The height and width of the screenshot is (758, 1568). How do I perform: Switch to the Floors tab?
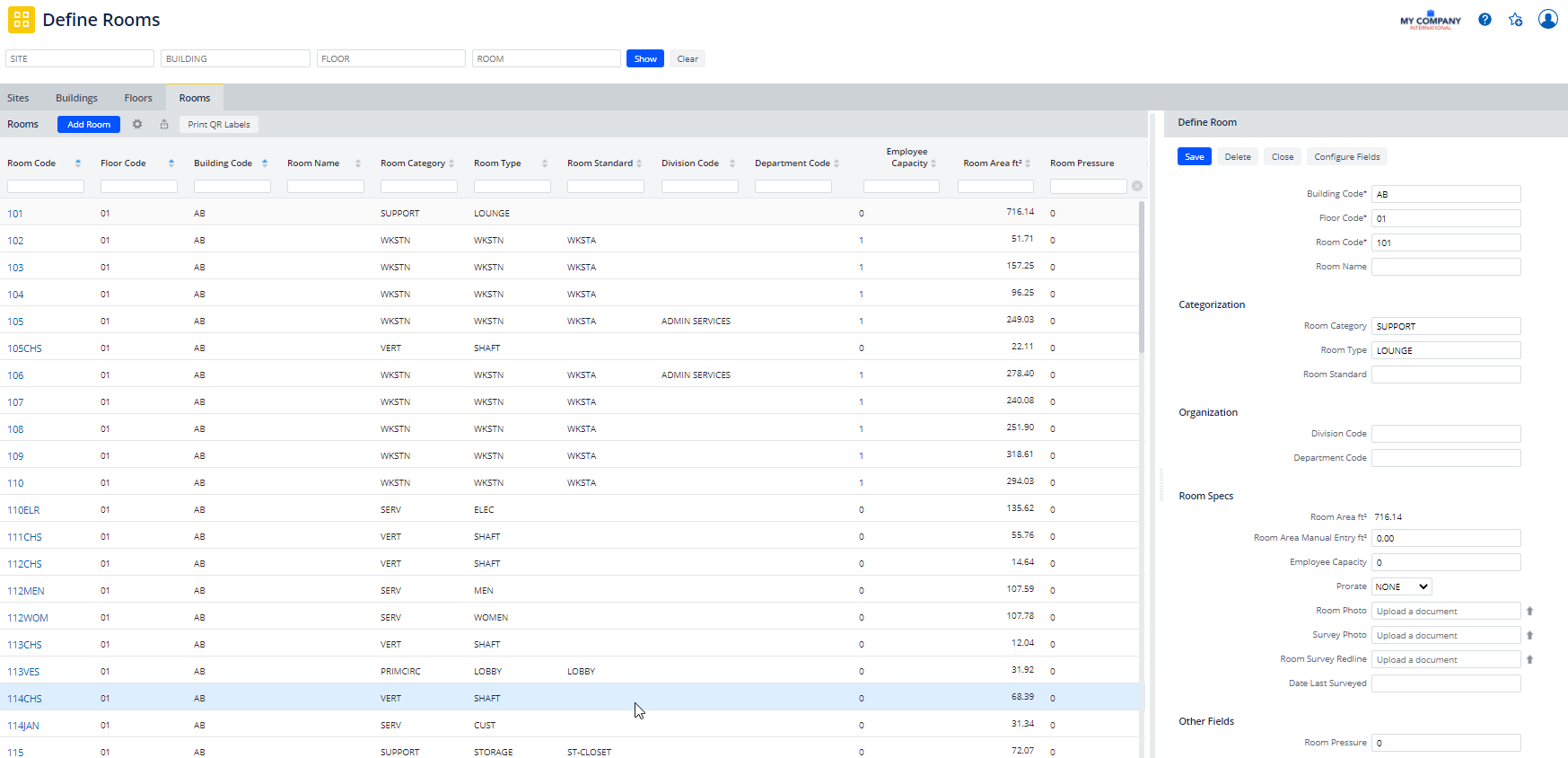(x=138, y=98)
